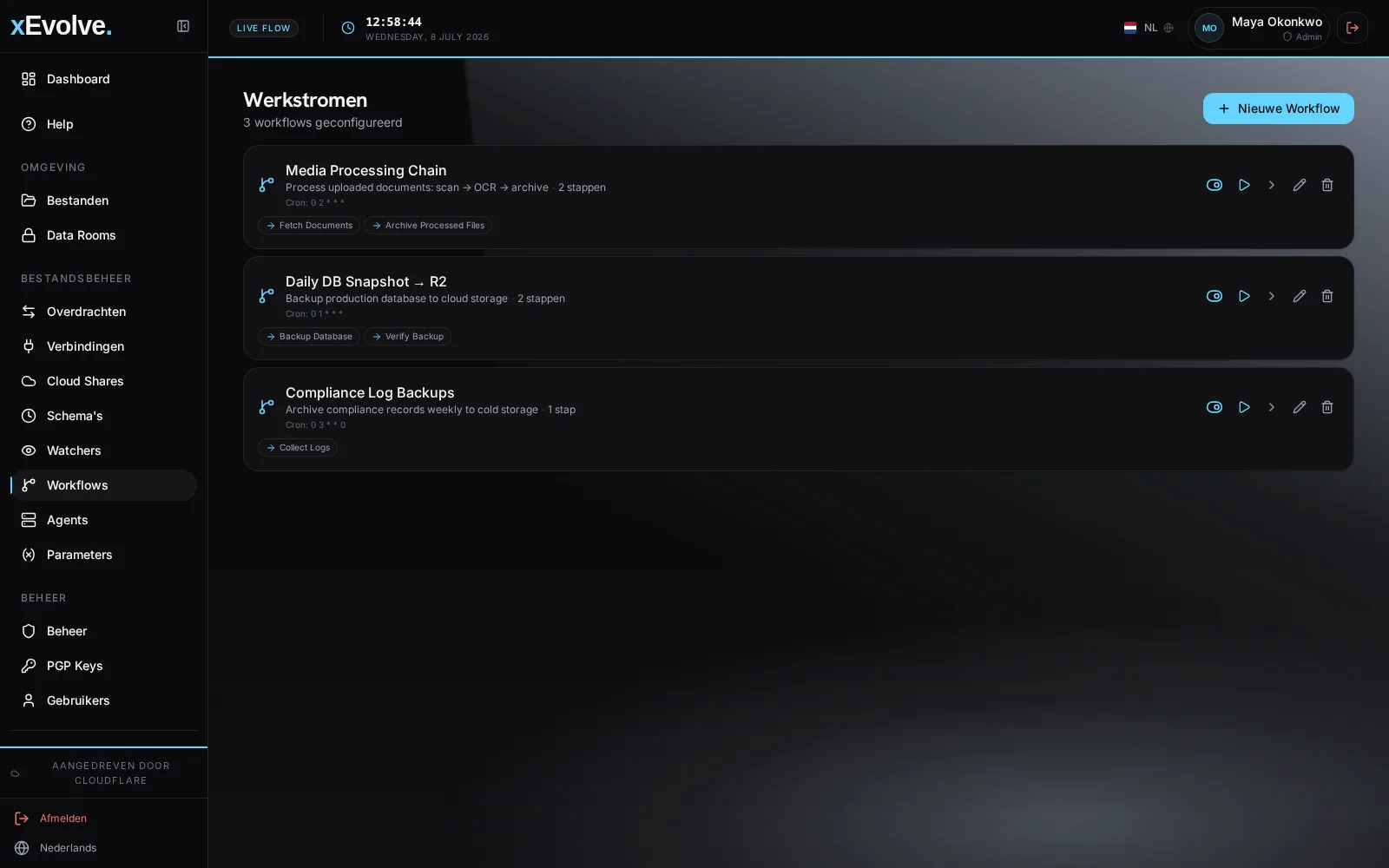This screenshot has height=868, width=1389.
Task: Click Backup Database step chip
Action: pos(309,337)
